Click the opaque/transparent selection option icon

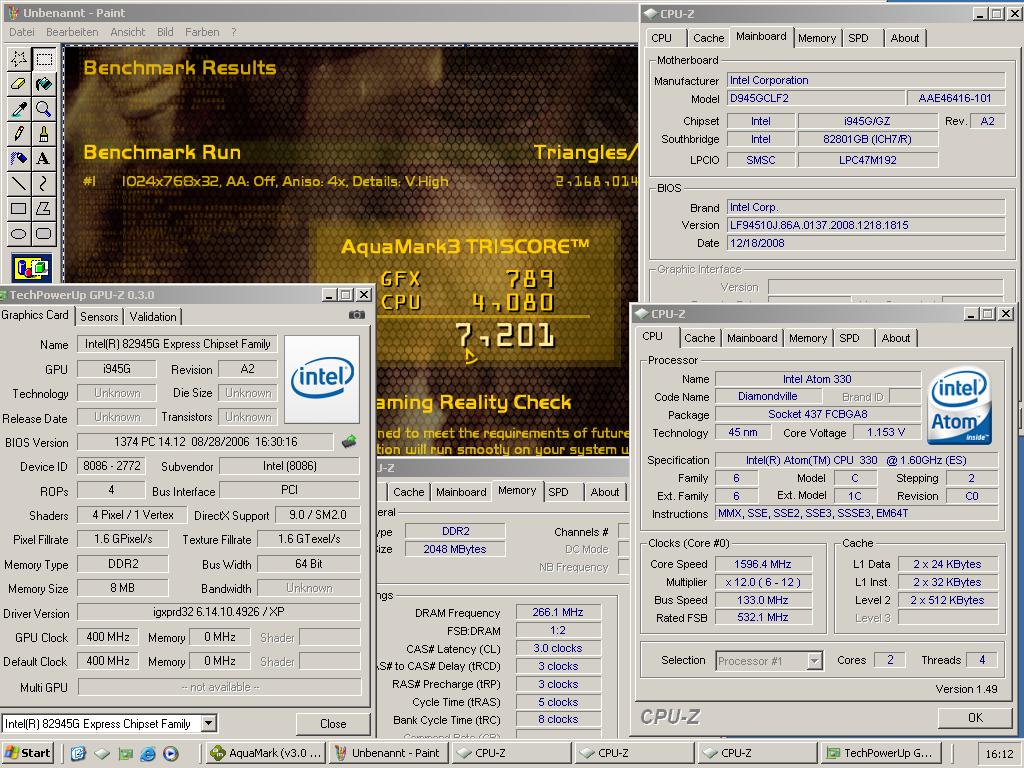pyautogui.click(x=31, y=268)
